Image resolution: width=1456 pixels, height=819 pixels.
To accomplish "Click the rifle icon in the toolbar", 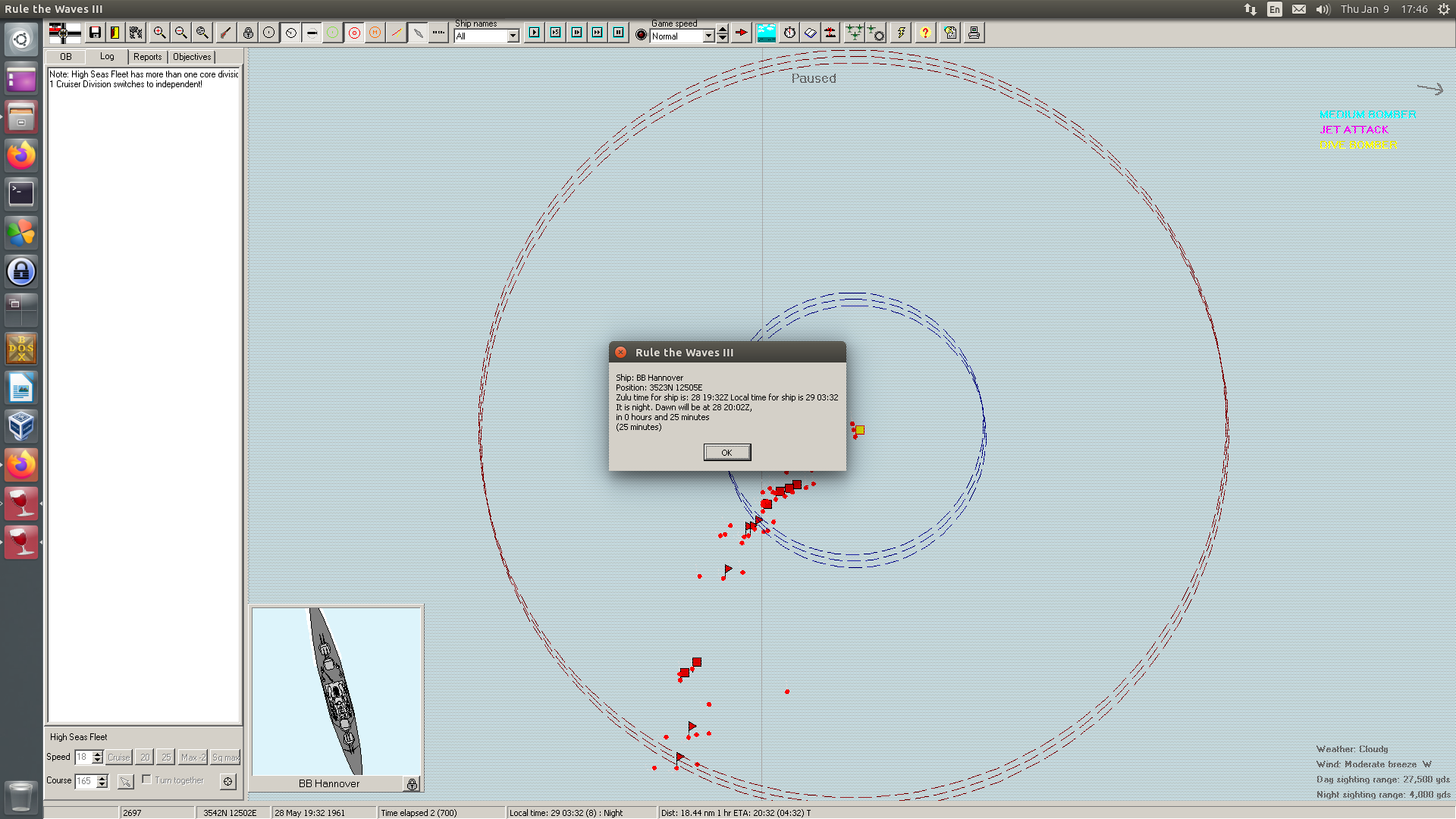I will click(x=226, y=33).
